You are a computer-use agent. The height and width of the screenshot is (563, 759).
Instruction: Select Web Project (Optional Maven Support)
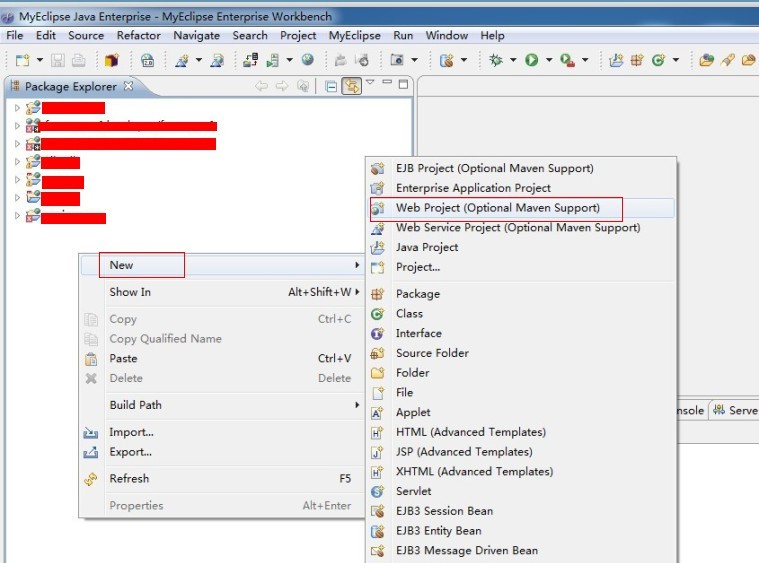[x=521, y=208]
